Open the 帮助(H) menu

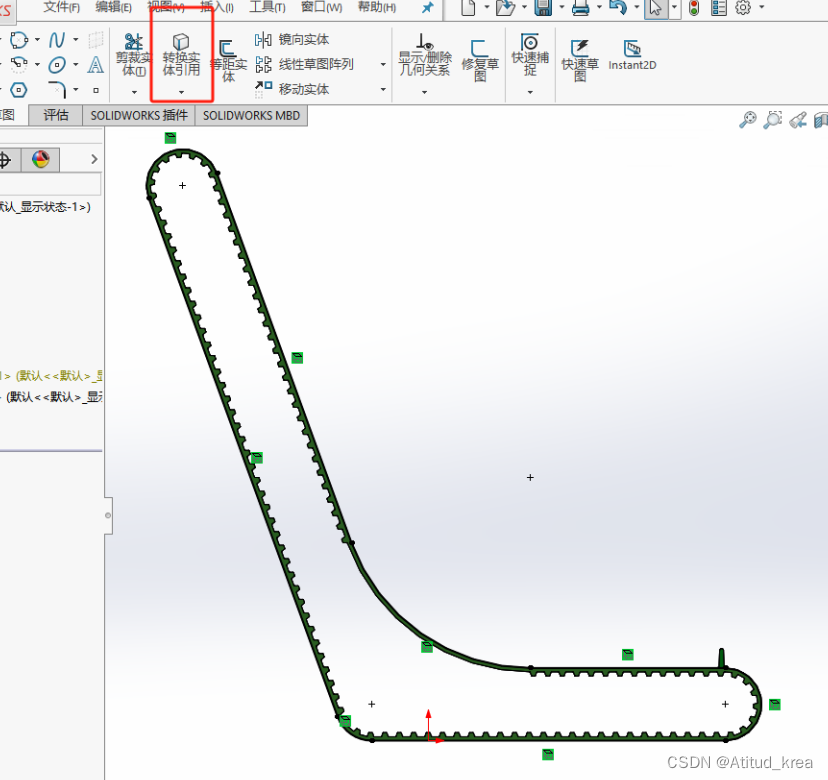(377, 7)
